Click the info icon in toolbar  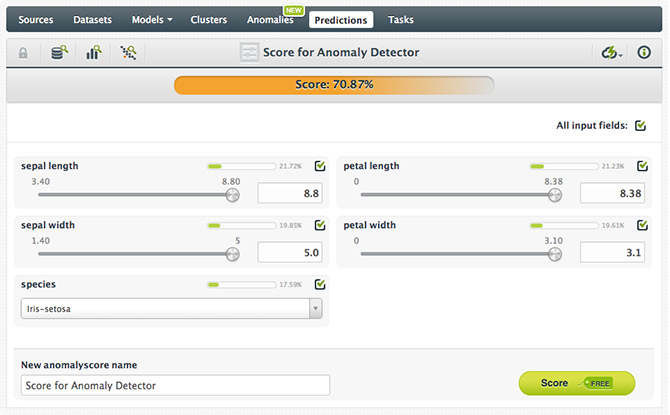pyautogui.click(x=644, y=52)
